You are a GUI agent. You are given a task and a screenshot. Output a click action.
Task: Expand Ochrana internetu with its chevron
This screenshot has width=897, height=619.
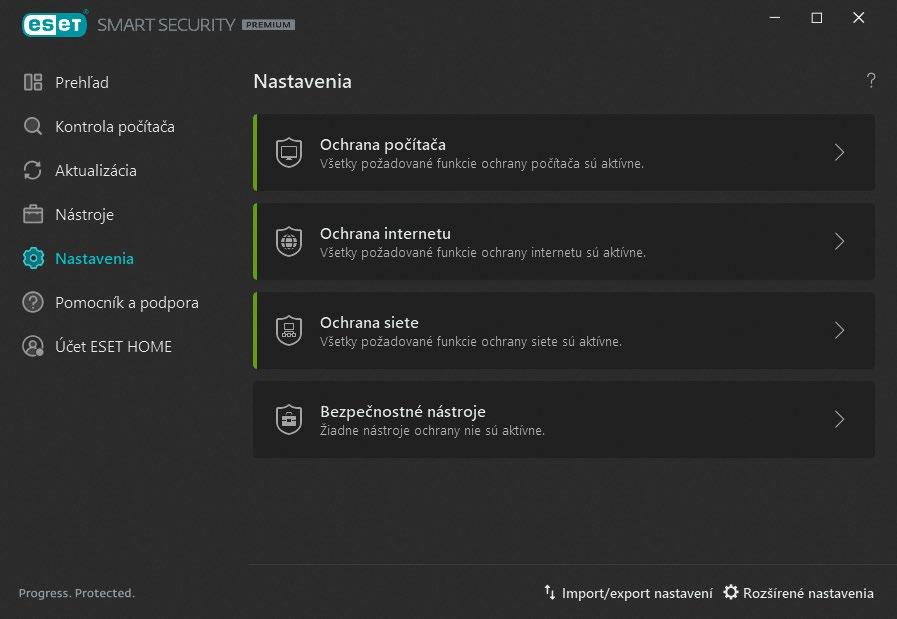click(839, 242)
